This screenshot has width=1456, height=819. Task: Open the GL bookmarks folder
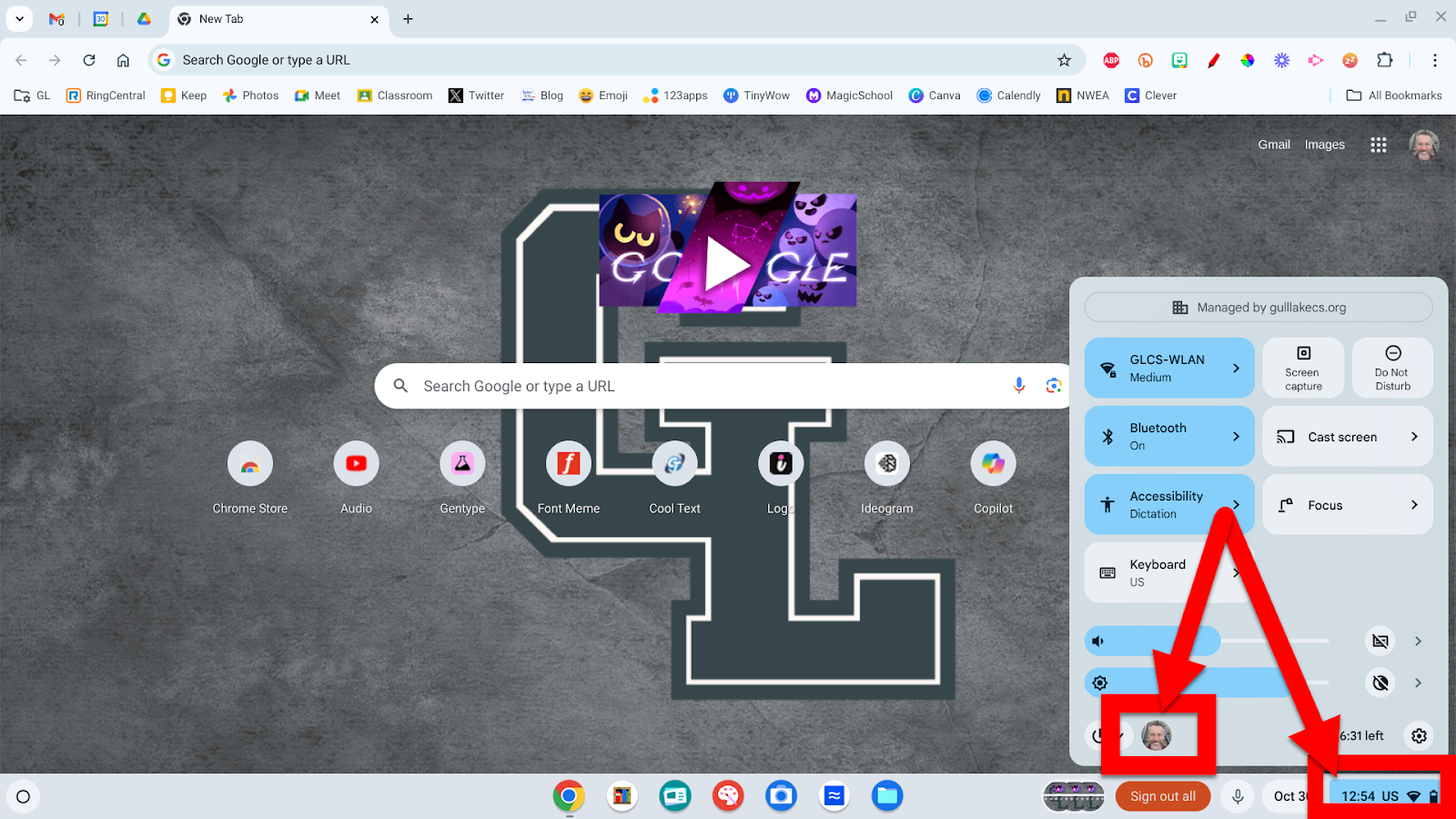click(x=33, y=96)
